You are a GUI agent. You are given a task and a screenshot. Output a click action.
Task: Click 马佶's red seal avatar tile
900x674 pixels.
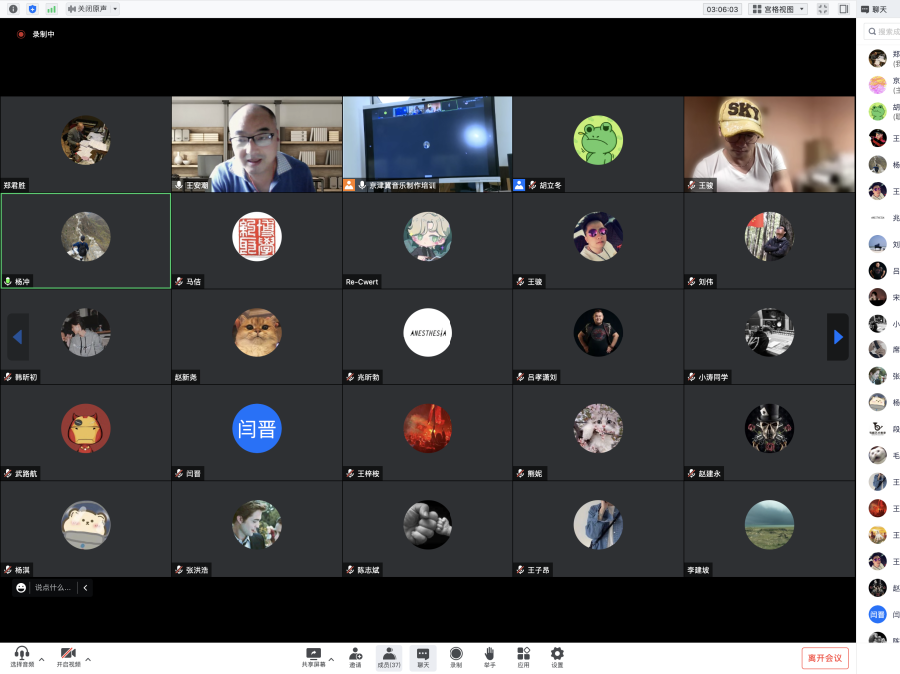(257, 241)
